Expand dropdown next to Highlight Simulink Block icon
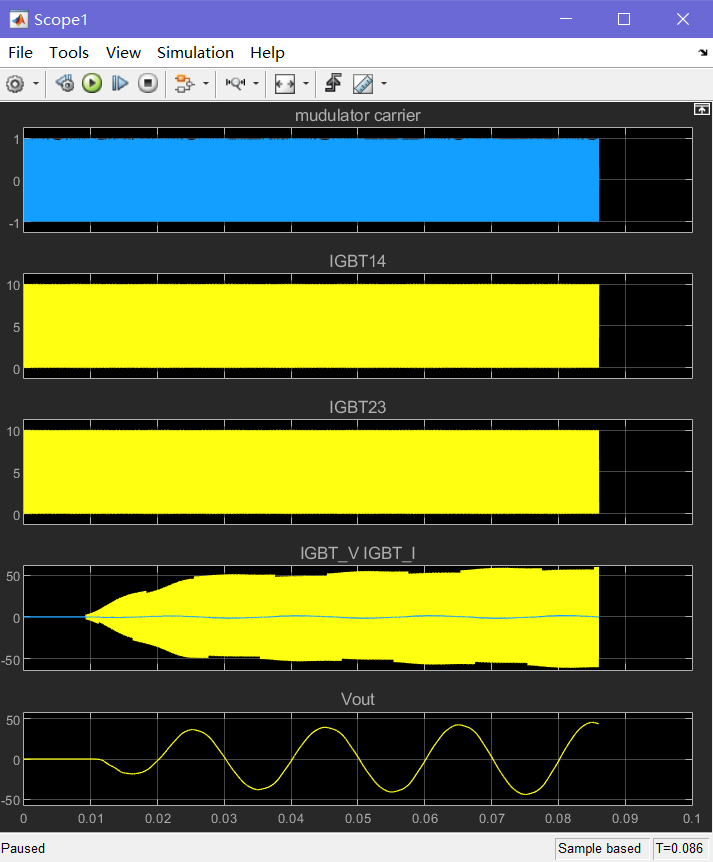Image resolution: width=713 pixels, height=862 pixels. pyautogui.click(x=206, y=84)
